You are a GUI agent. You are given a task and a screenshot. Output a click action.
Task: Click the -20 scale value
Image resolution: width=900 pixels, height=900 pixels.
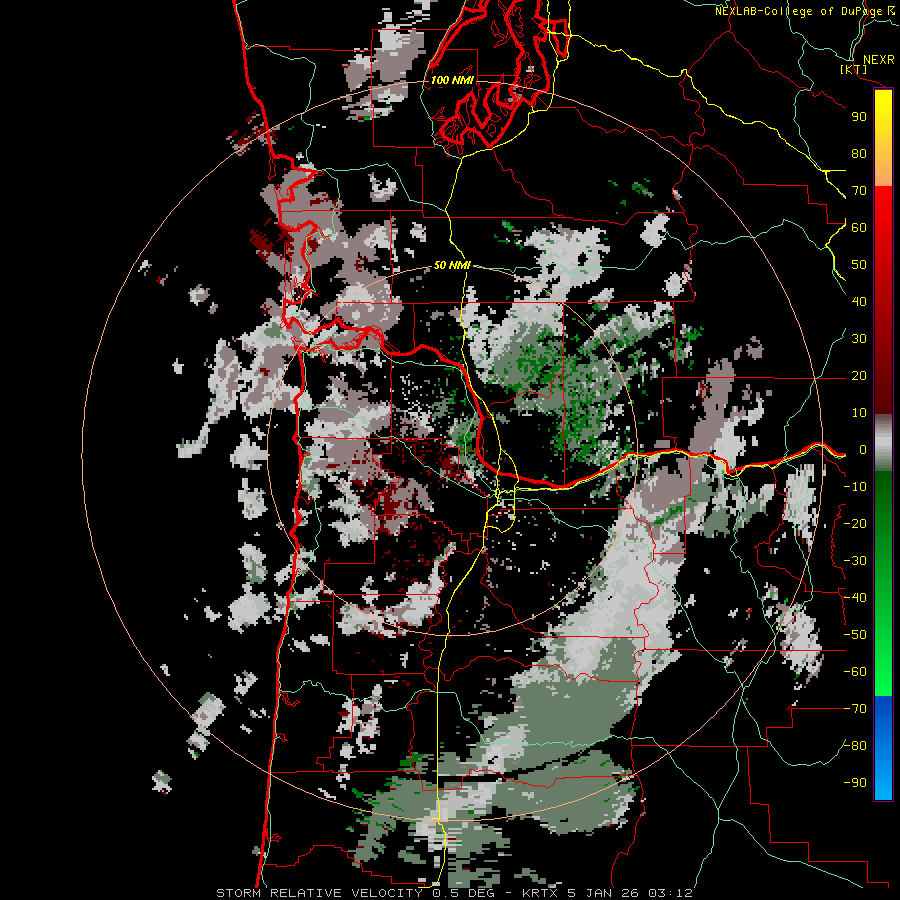[855, 523]
